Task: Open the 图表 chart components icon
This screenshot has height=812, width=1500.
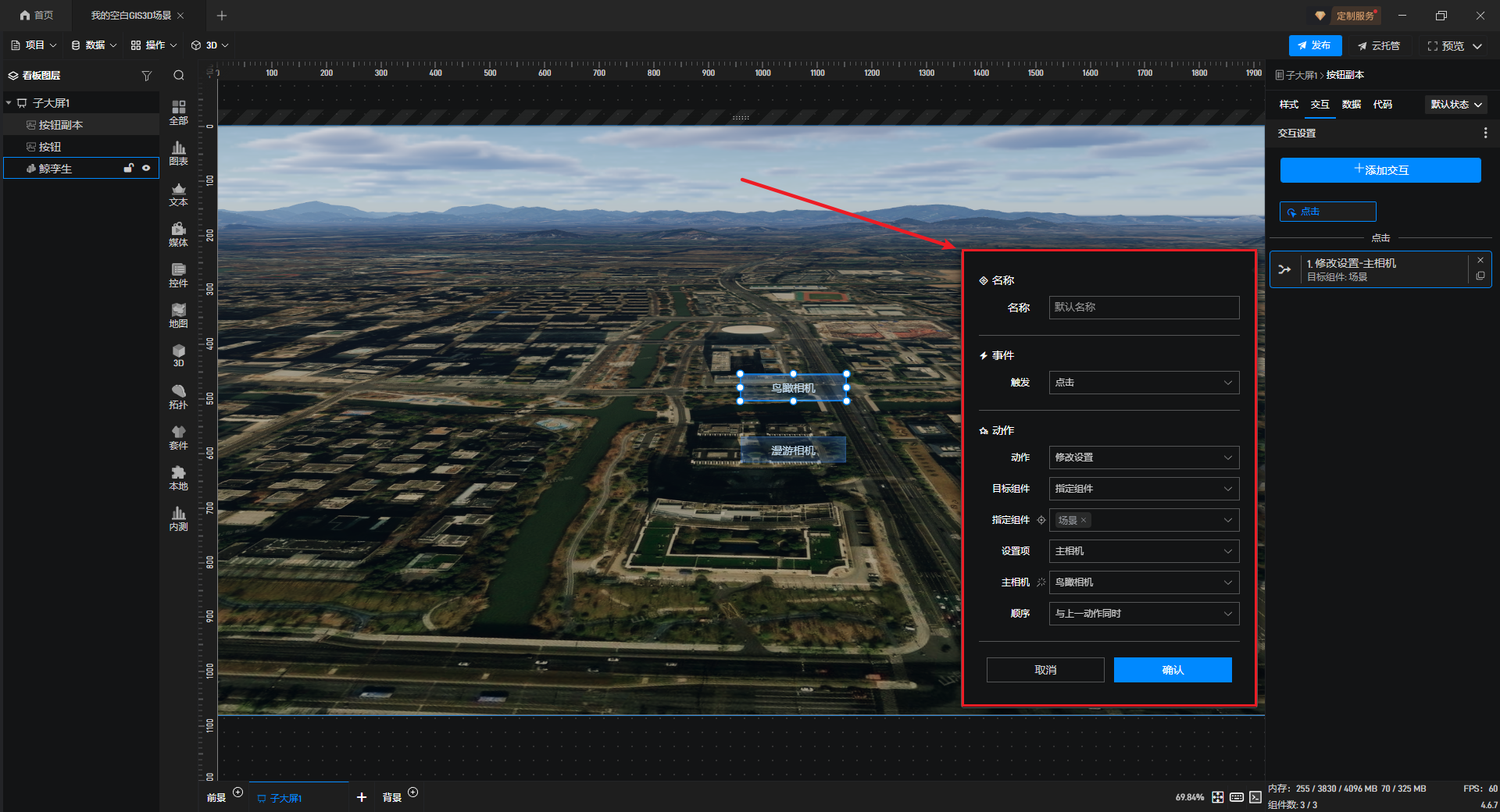Action: [178, 152]
